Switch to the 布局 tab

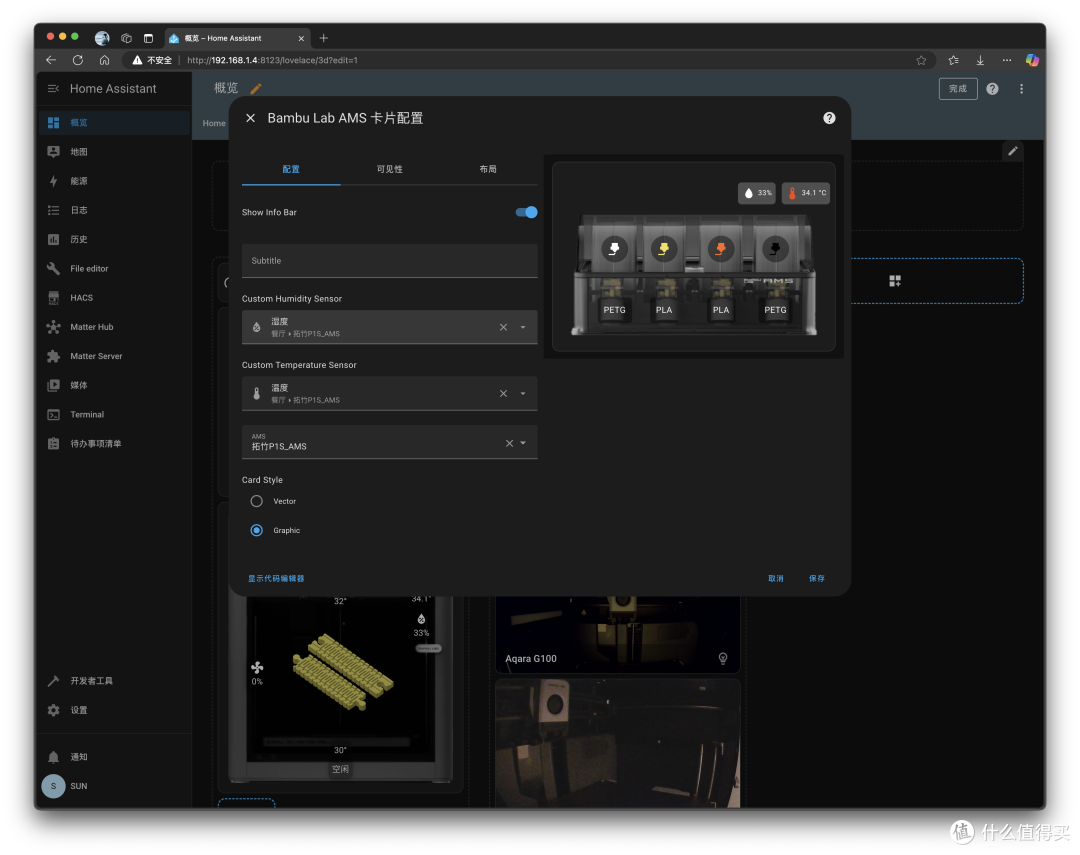click(x=488, y=169)
